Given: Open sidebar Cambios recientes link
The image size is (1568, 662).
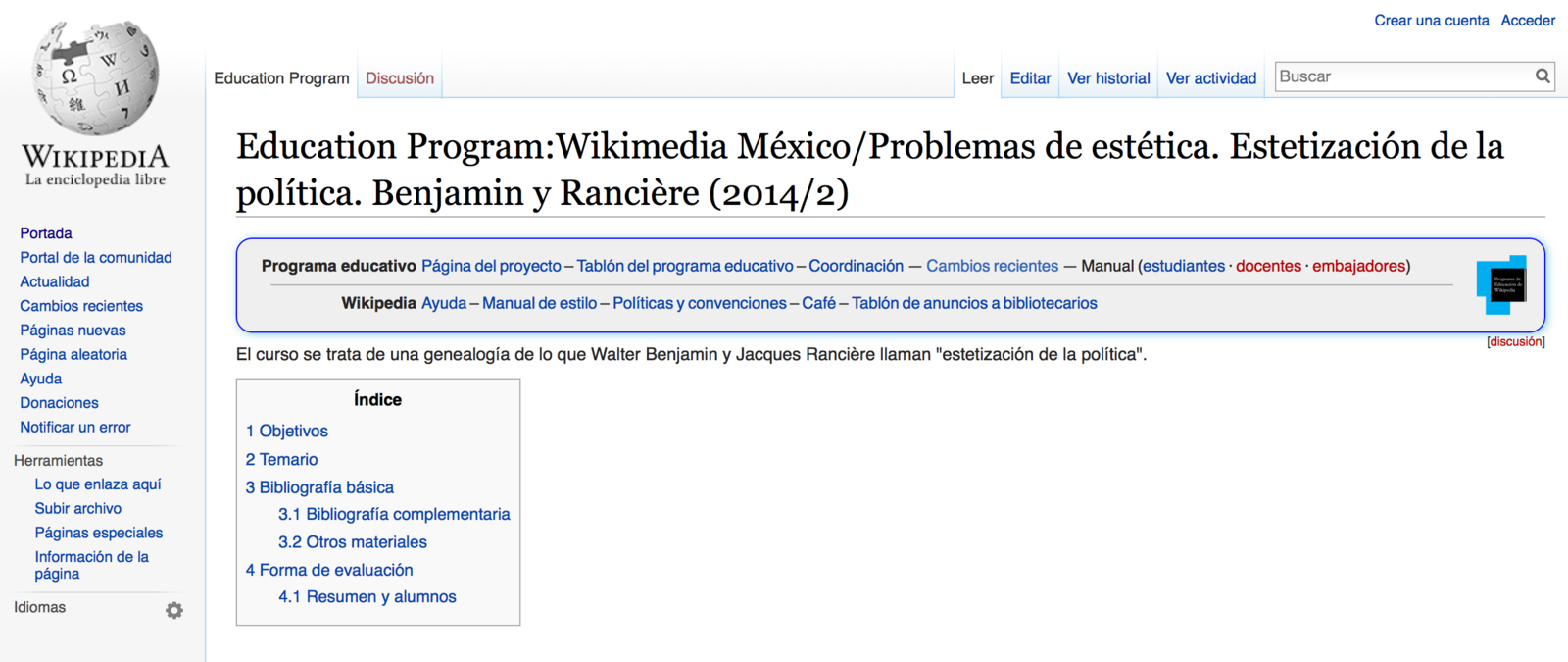Looking at the screenshot, I should [x=81, y=306].
